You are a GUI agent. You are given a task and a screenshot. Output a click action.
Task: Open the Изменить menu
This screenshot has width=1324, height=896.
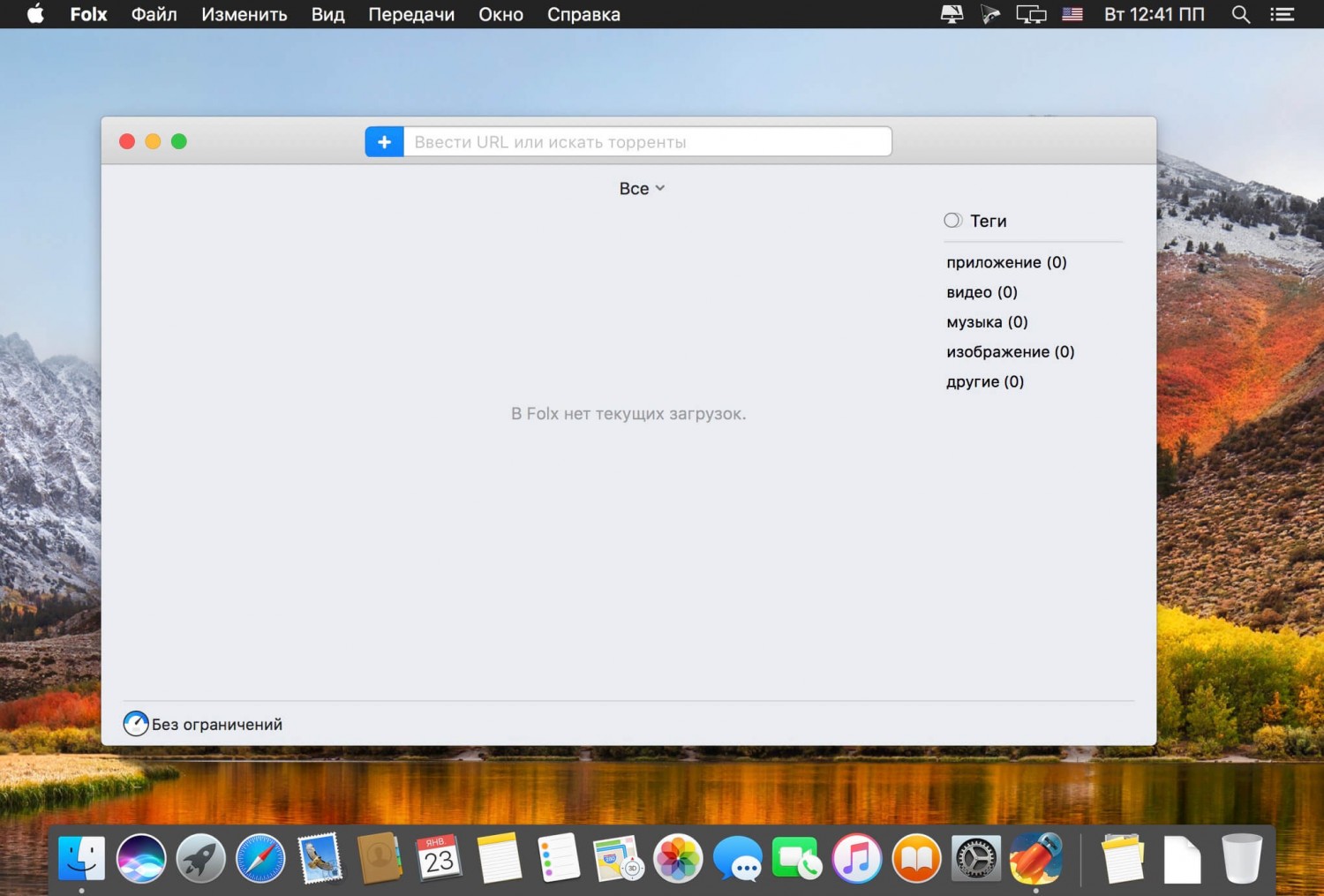(x=244, y=14)
